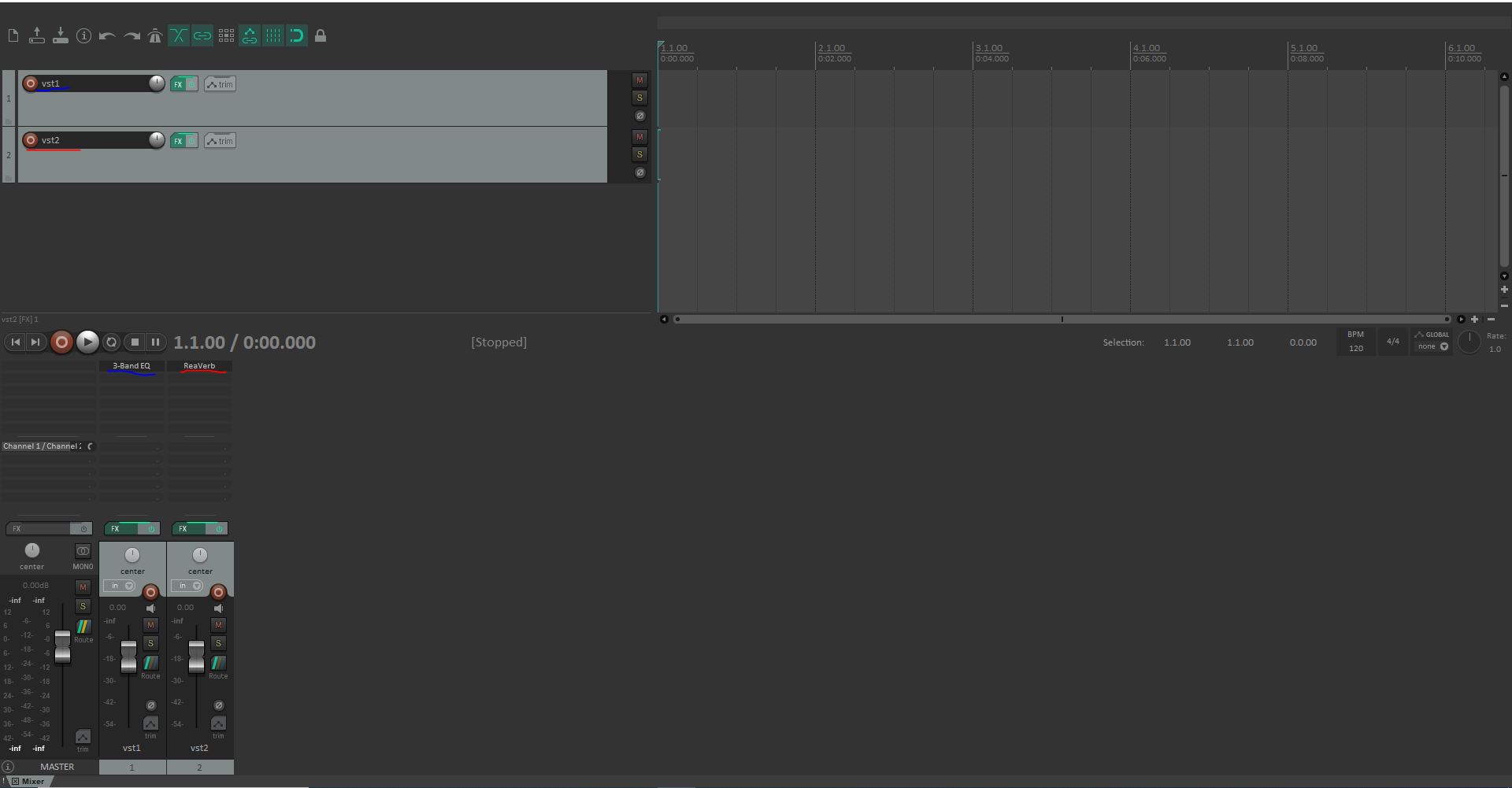1512x788 pixels.
Task: Click the master volume fader
Action: [x=62, y=647]
